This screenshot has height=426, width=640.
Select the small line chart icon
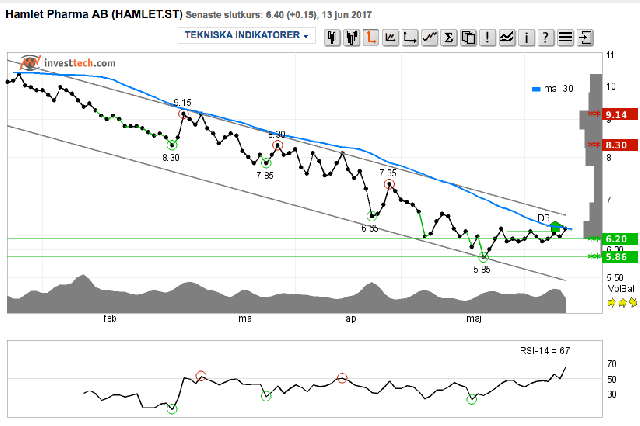pyautogui.click(x=391, y=38)
